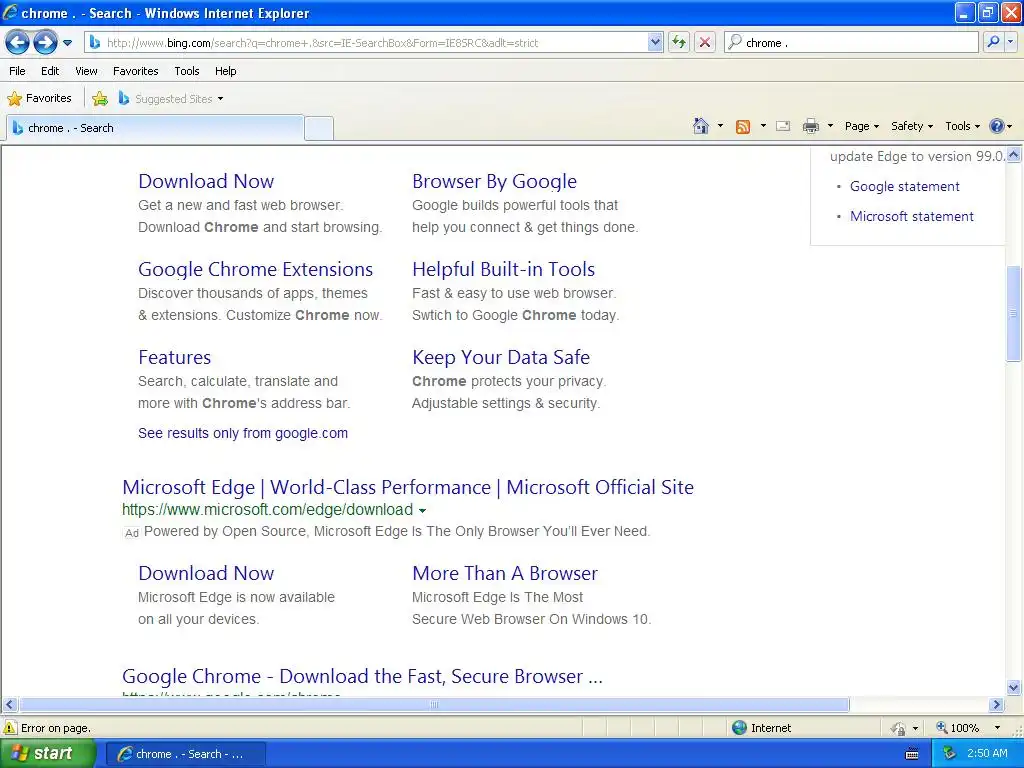Click the 'Google statement' link
Image resolution: width=1024 pixels, height=768 pixels.
[904, 186]
